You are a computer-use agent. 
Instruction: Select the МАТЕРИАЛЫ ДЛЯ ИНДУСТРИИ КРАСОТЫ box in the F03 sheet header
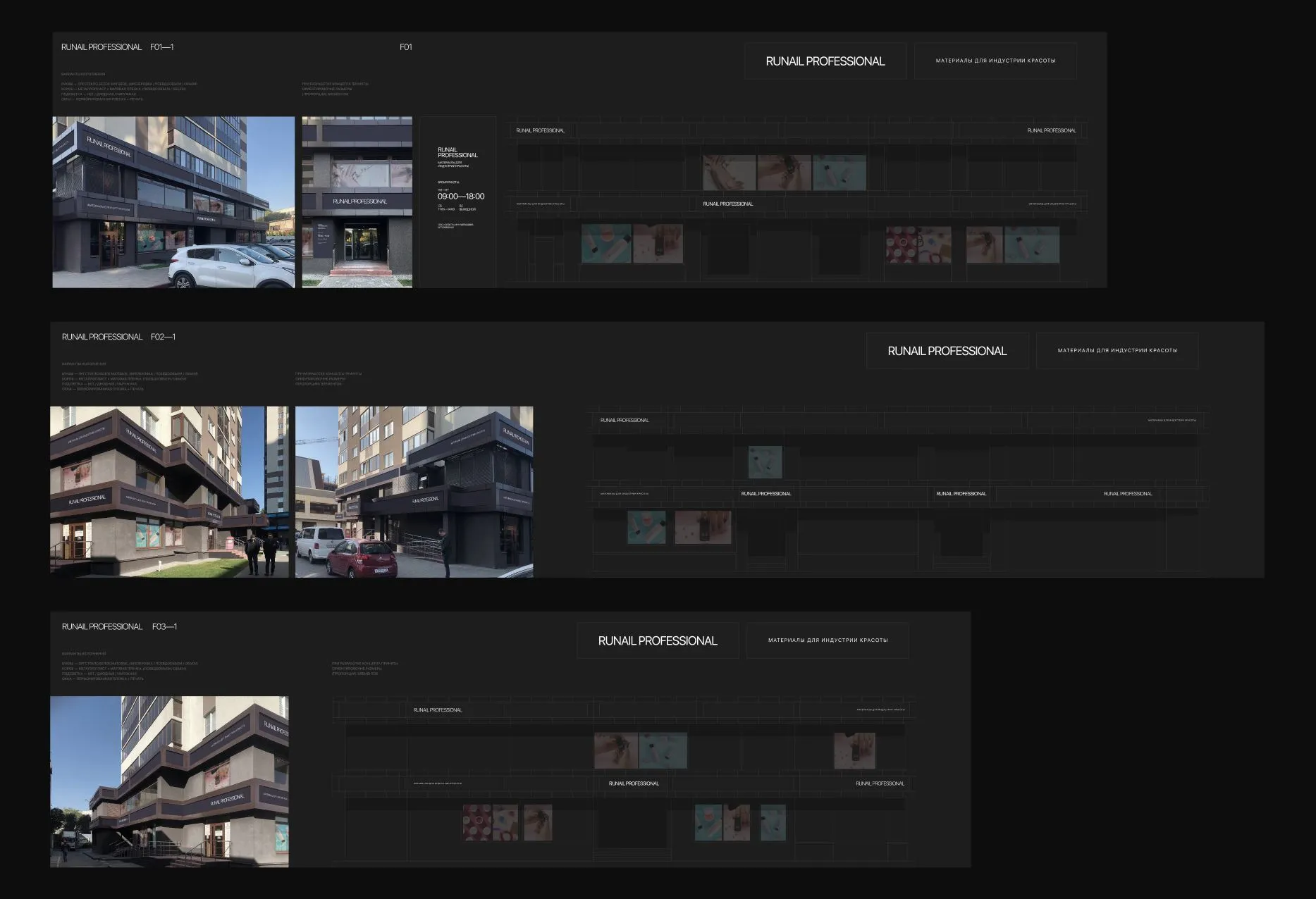point(828,640)
